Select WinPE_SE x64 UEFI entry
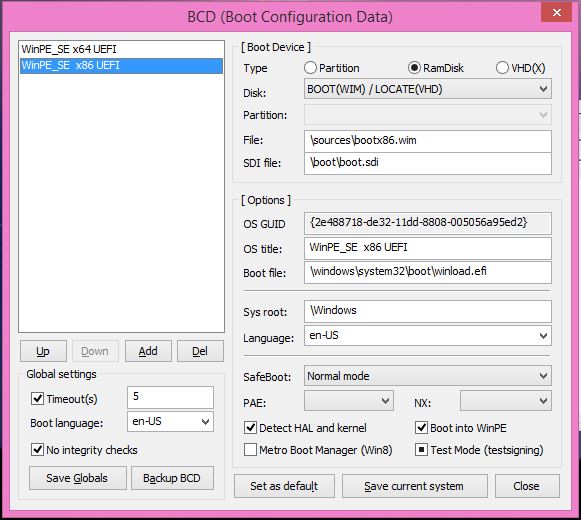This screenshot has width=581, height=520. 121,49
